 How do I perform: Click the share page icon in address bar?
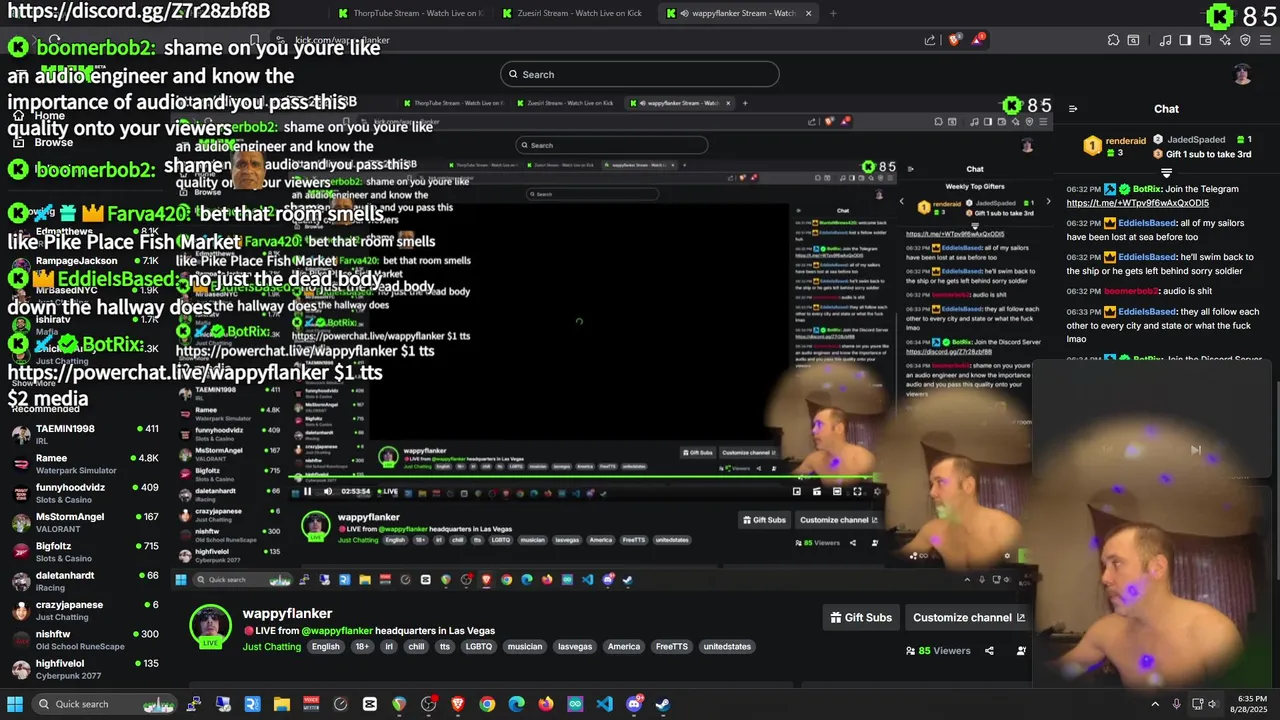coord(930,40)
